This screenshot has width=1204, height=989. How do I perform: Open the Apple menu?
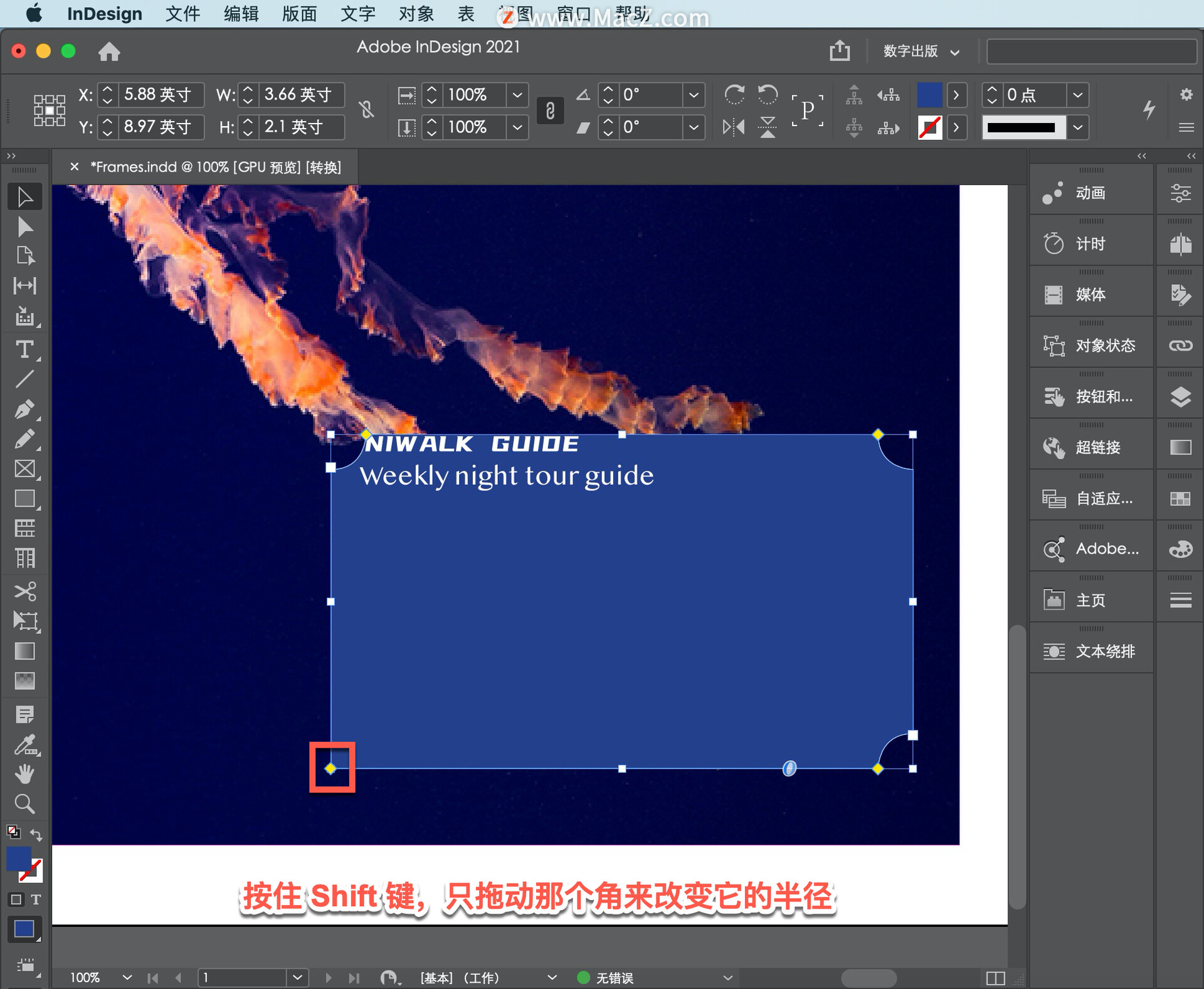[34, 13]
